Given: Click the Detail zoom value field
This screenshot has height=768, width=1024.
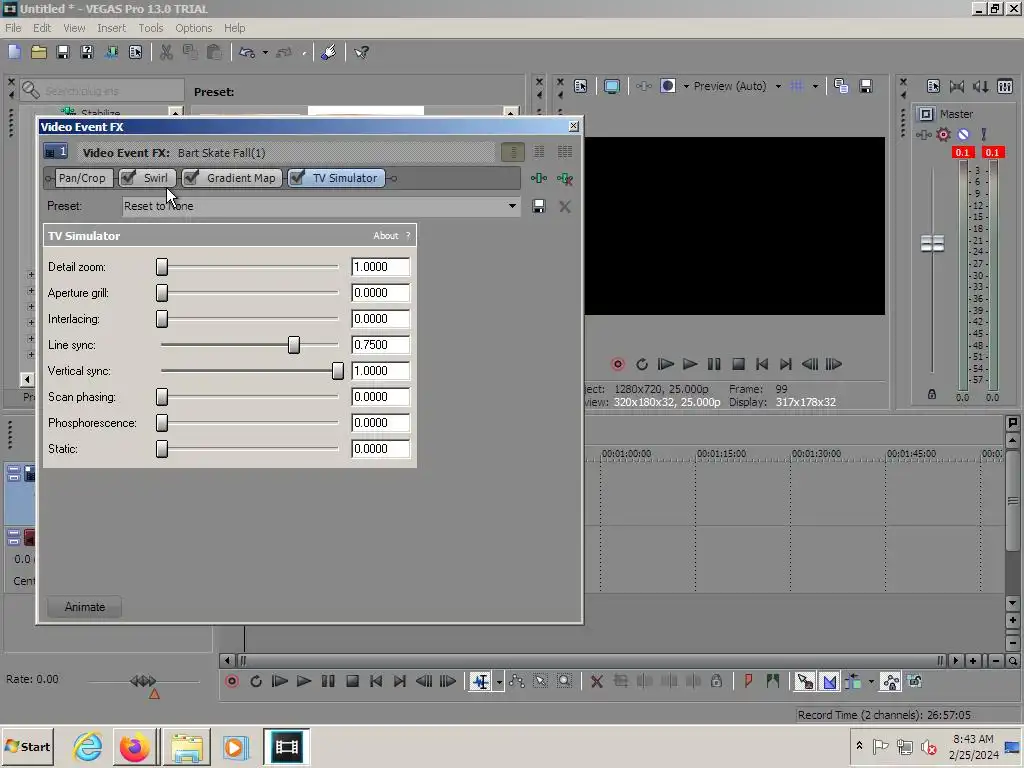Looking at the screenshot, I should pyautogui.click(x=380, y=266).
